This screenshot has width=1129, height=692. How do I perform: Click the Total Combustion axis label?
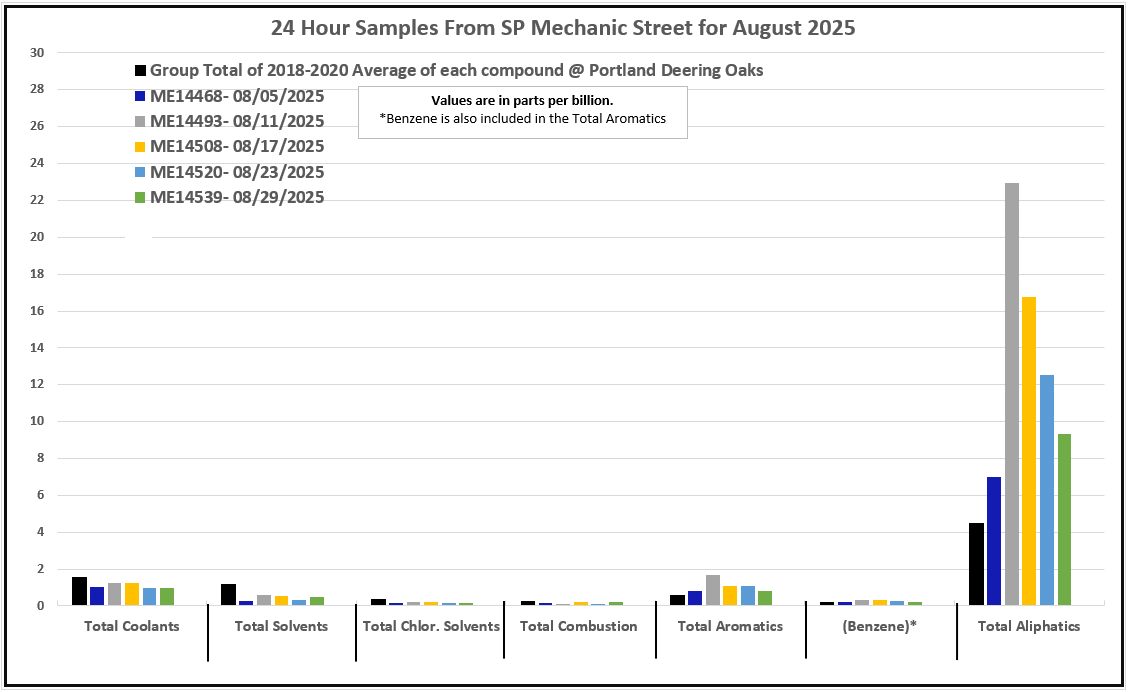(578, 627)
